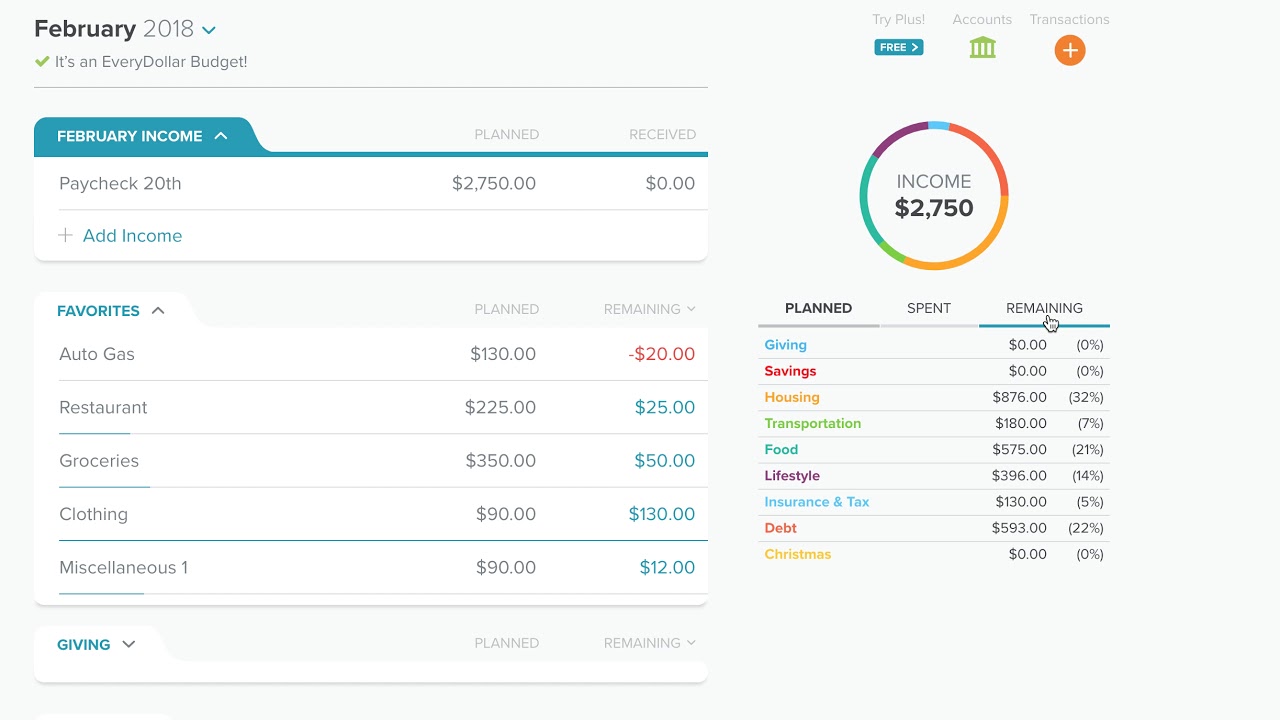Switch to the Remaining tab
Screen dimensions: 1280x720
click(x=1044, y=309)
